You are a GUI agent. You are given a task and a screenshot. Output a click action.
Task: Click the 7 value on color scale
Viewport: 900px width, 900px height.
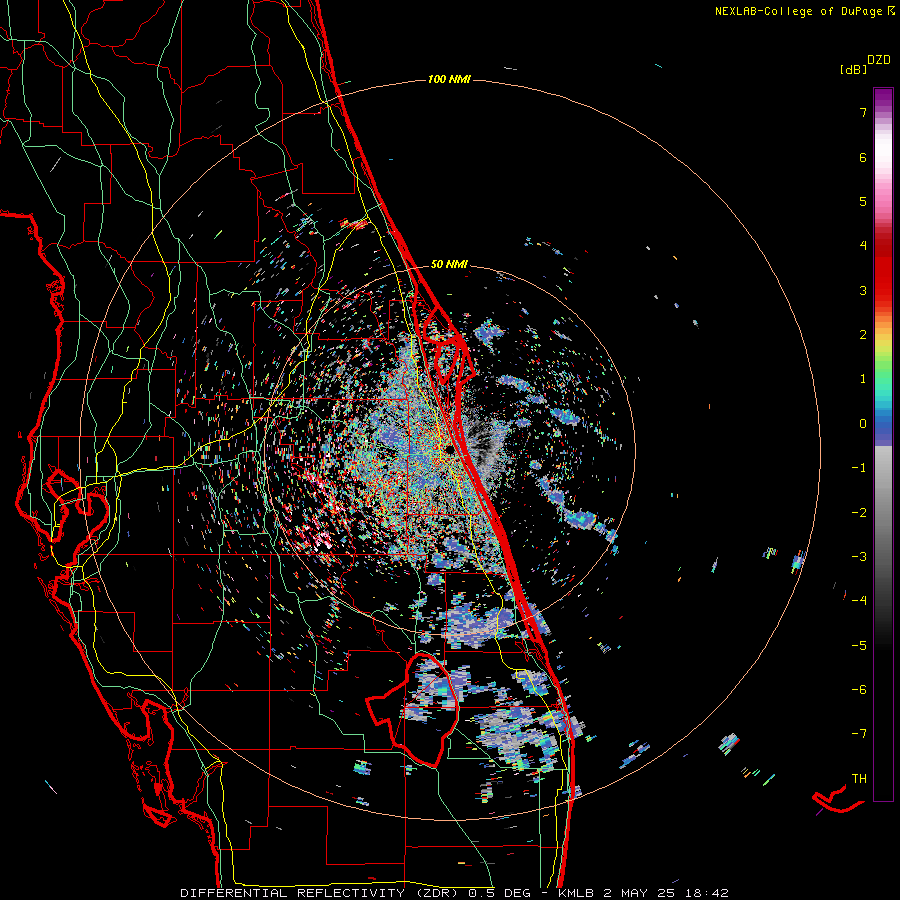(863, 112)
